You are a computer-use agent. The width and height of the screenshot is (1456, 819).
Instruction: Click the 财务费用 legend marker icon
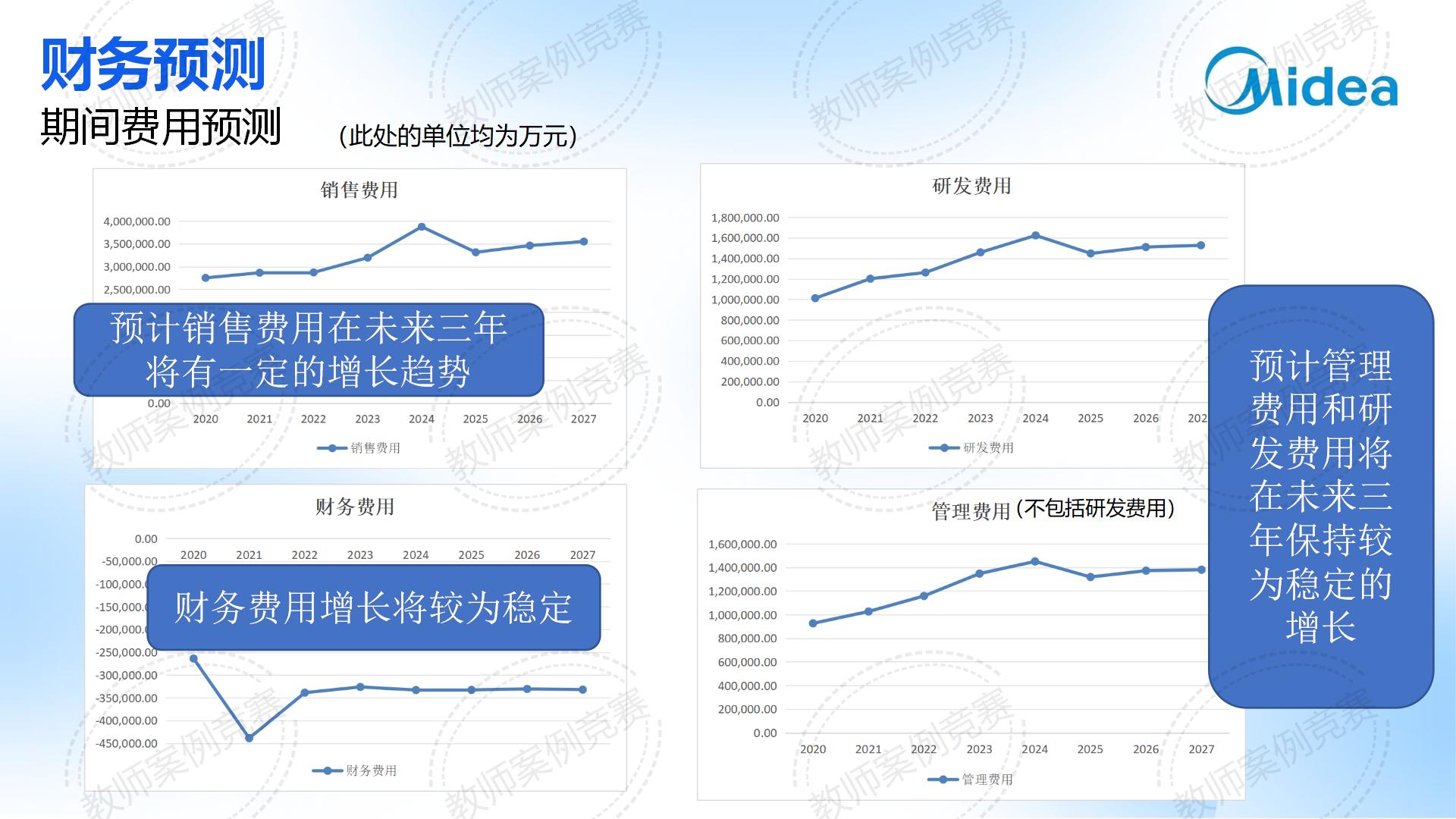click(328, 771)
